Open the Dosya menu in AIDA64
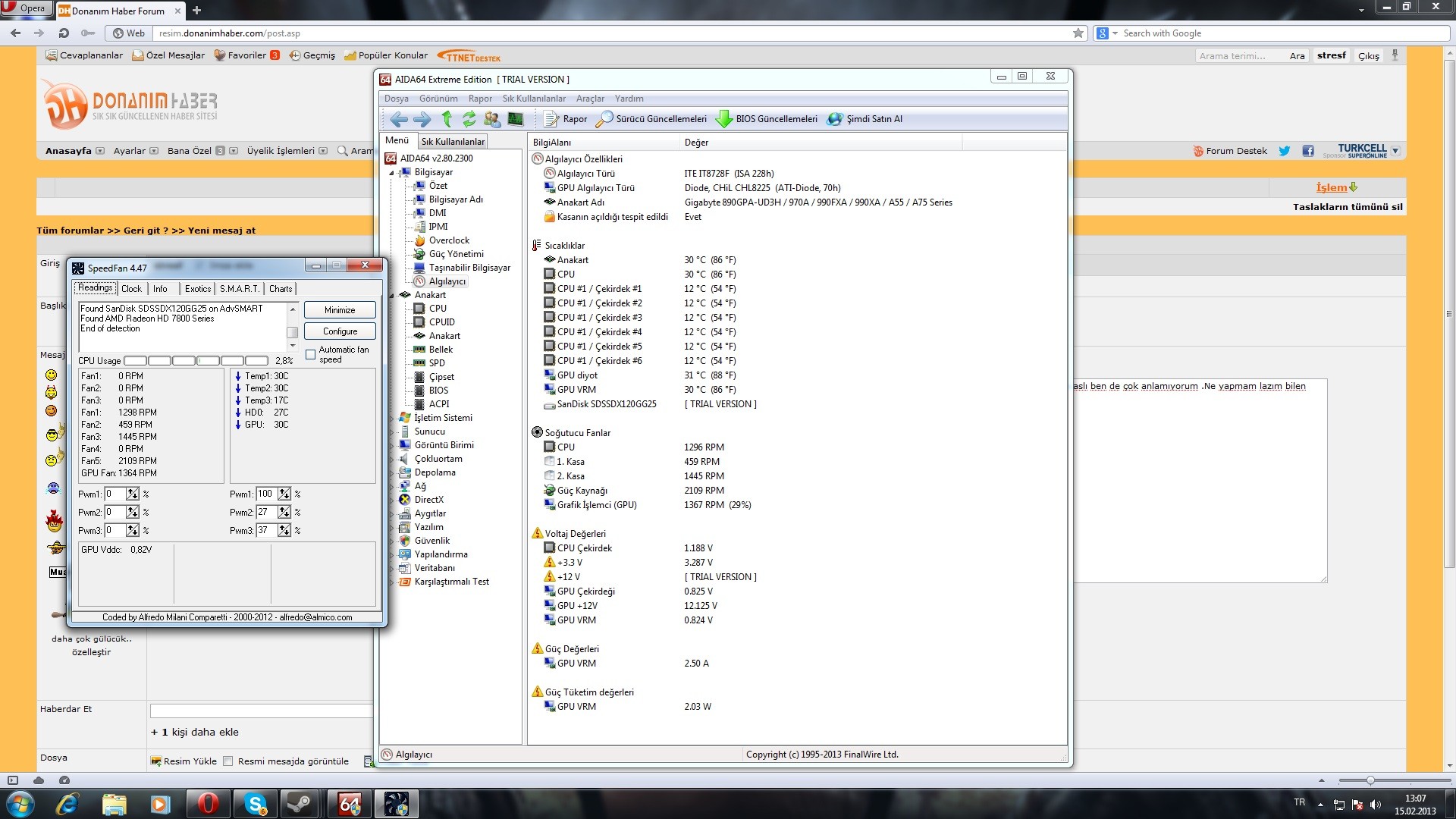This screenshot has height=819, width=1456. coord(396,99)
